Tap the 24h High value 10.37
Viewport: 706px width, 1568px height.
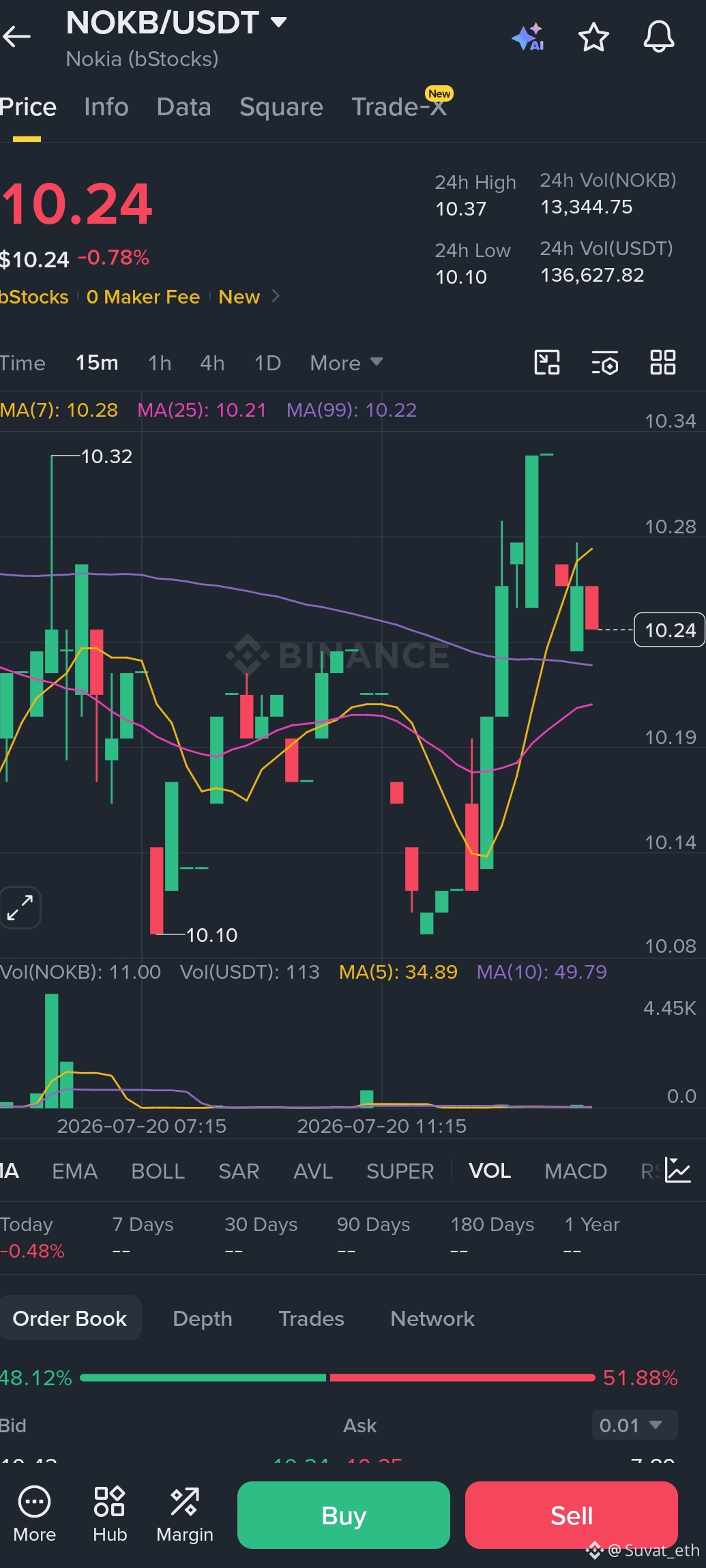(461, 209)
